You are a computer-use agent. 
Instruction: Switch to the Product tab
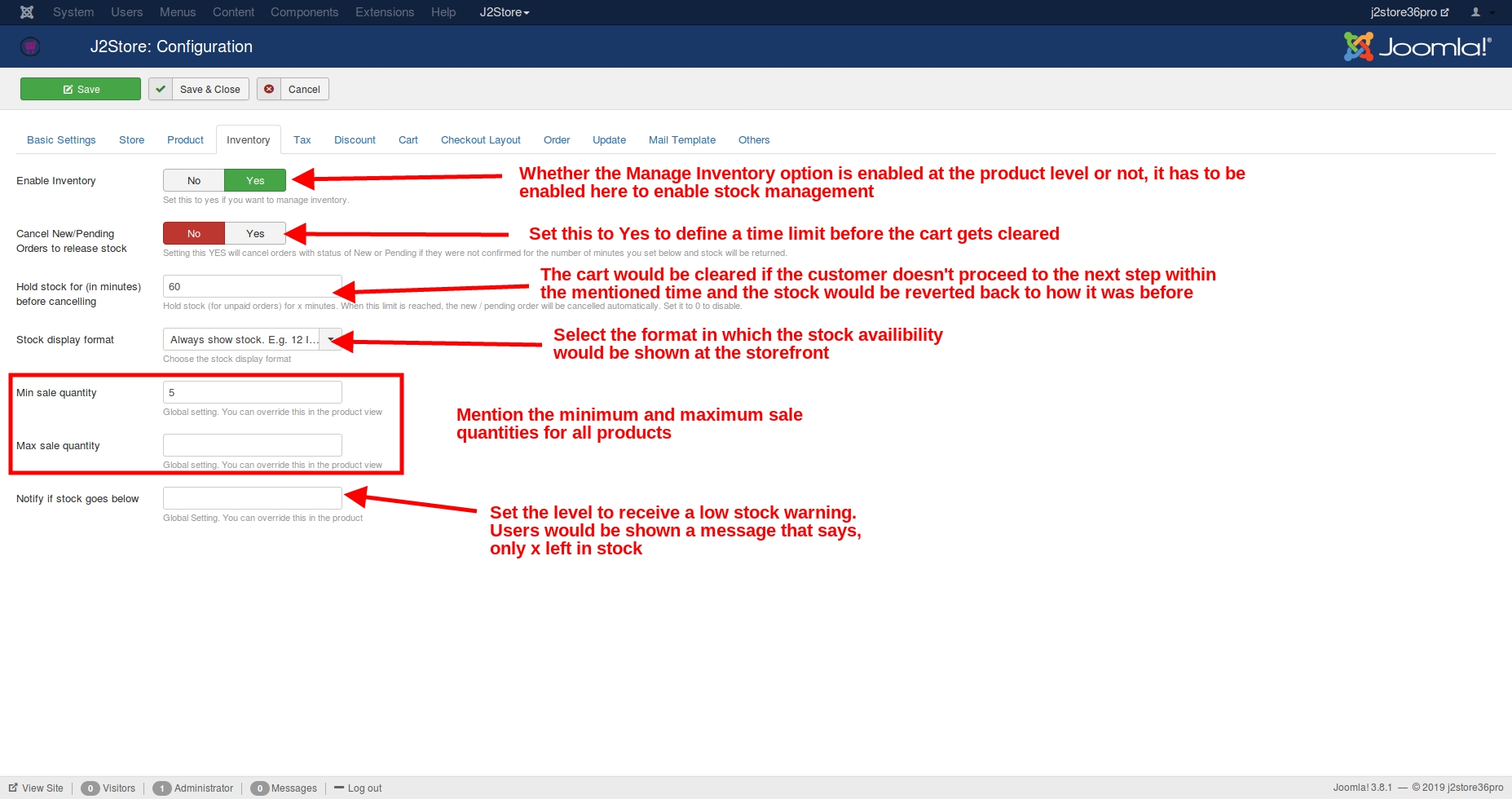pos(185,139)
